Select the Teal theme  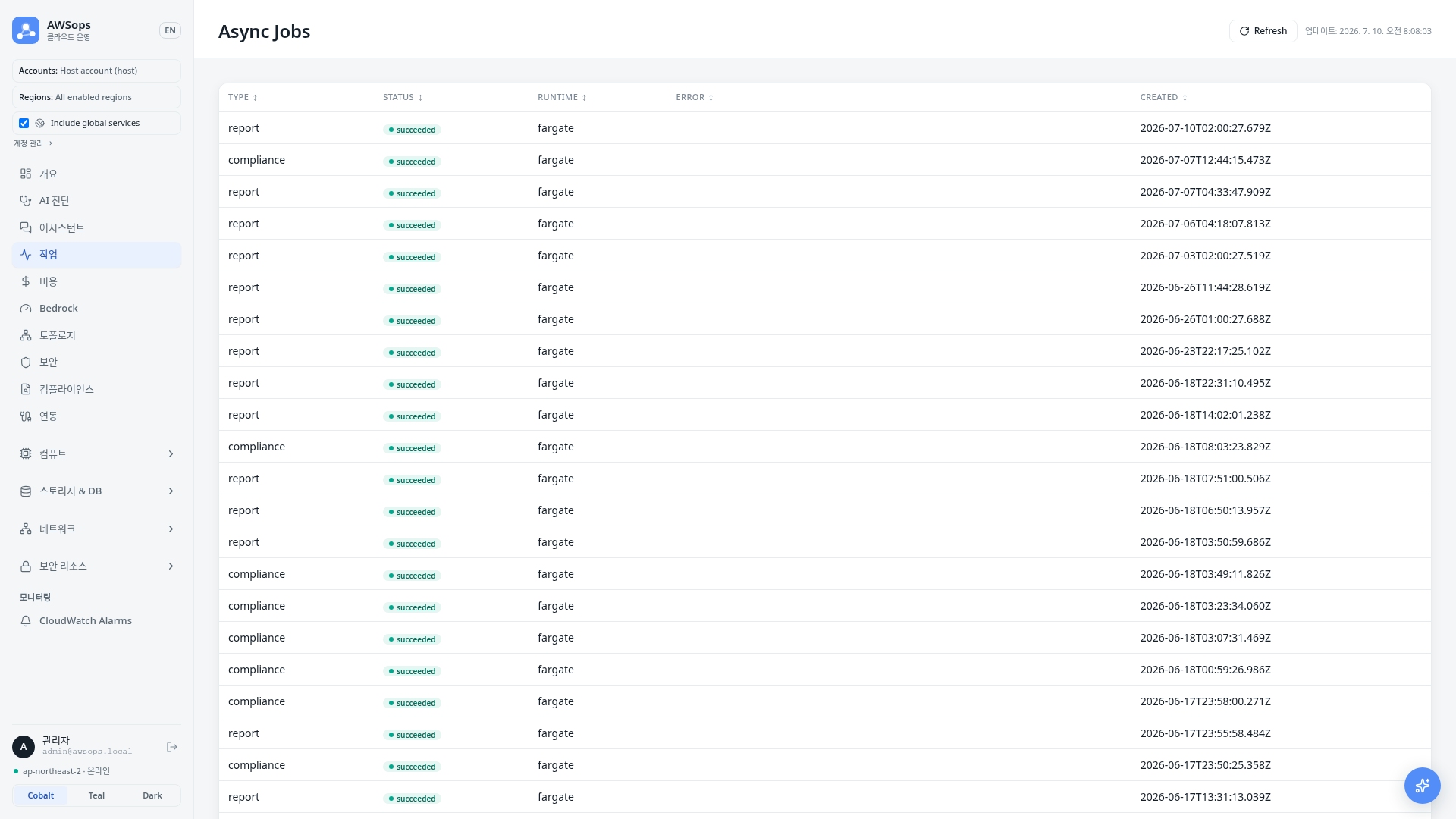pyautogui.click(x=96, y=795)
